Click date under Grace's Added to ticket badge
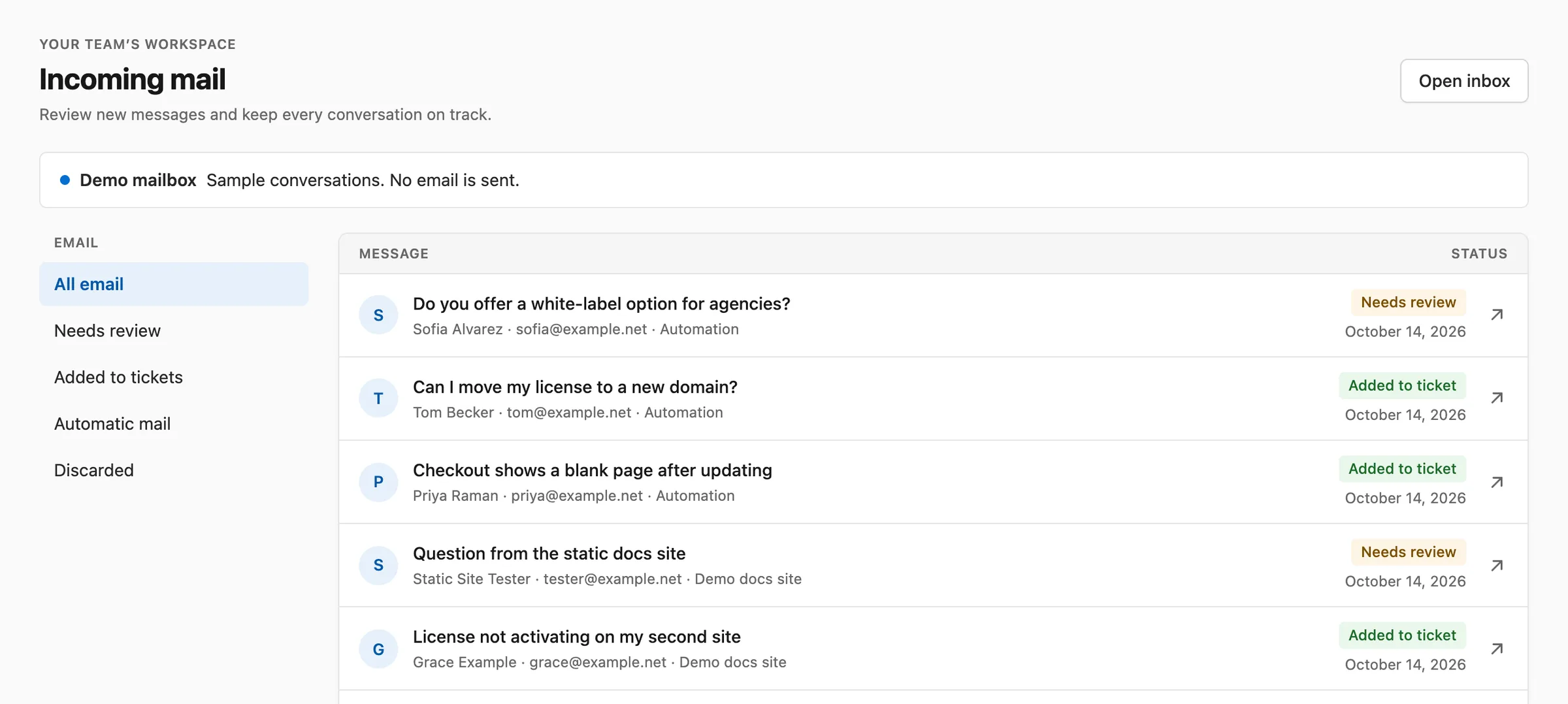This screenshot has width=1568, height=704. coord(1405,665)
